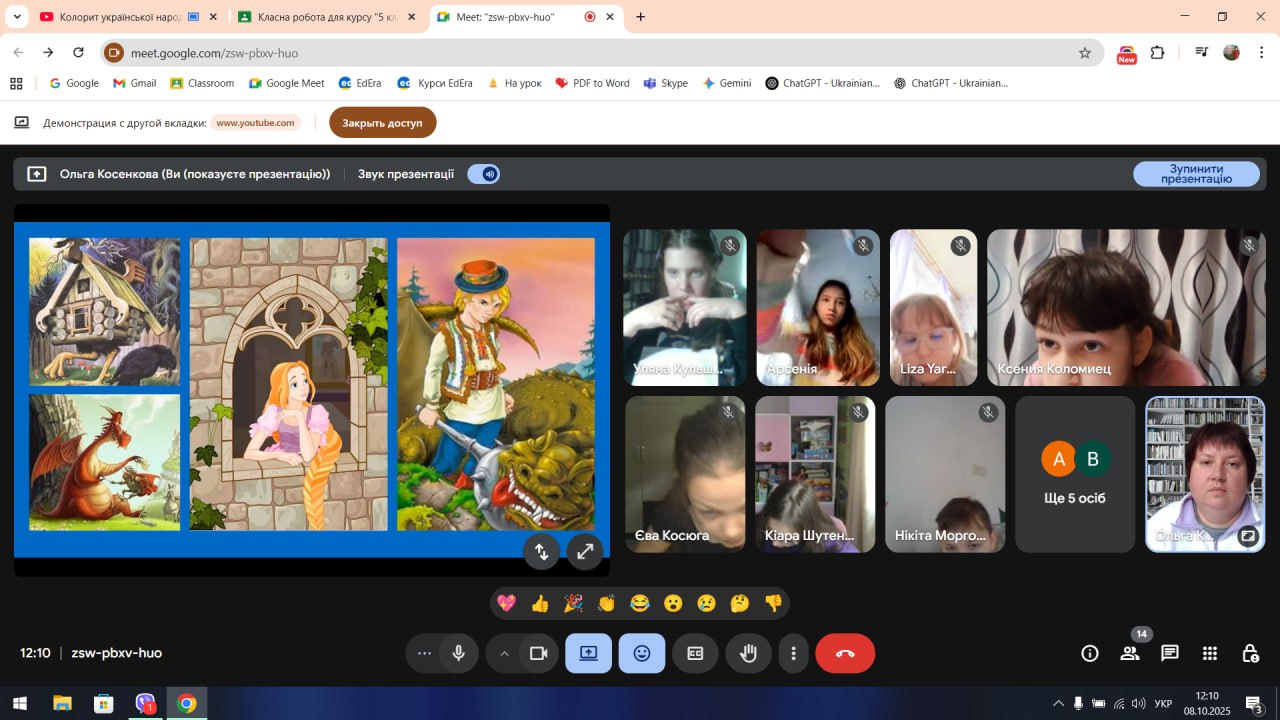The image size is (1280, 720).
Task: Toggle the presentation audio switch
Action: tap(484, 174)
